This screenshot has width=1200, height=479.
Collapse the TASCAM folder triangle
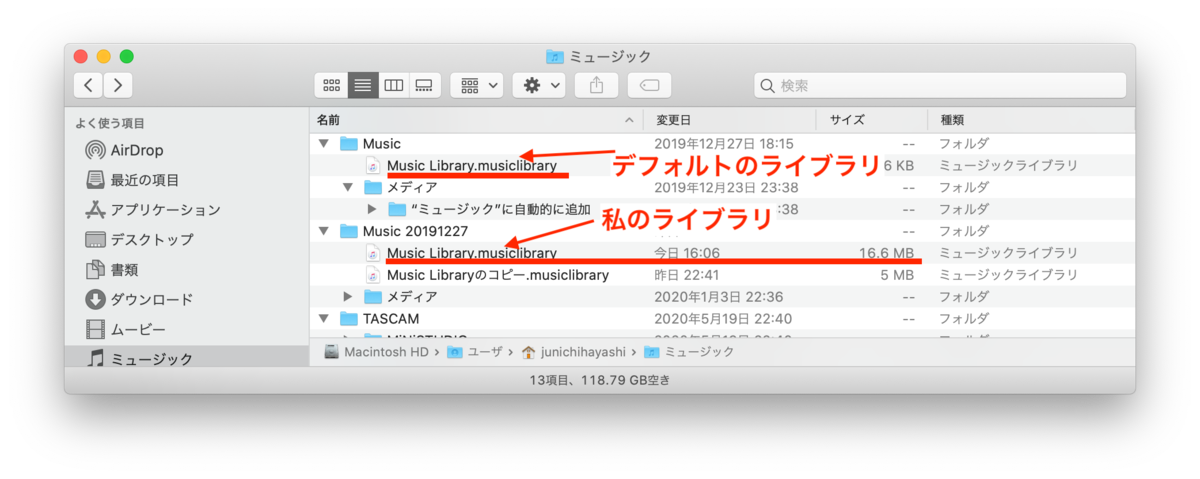coord(323,318)
